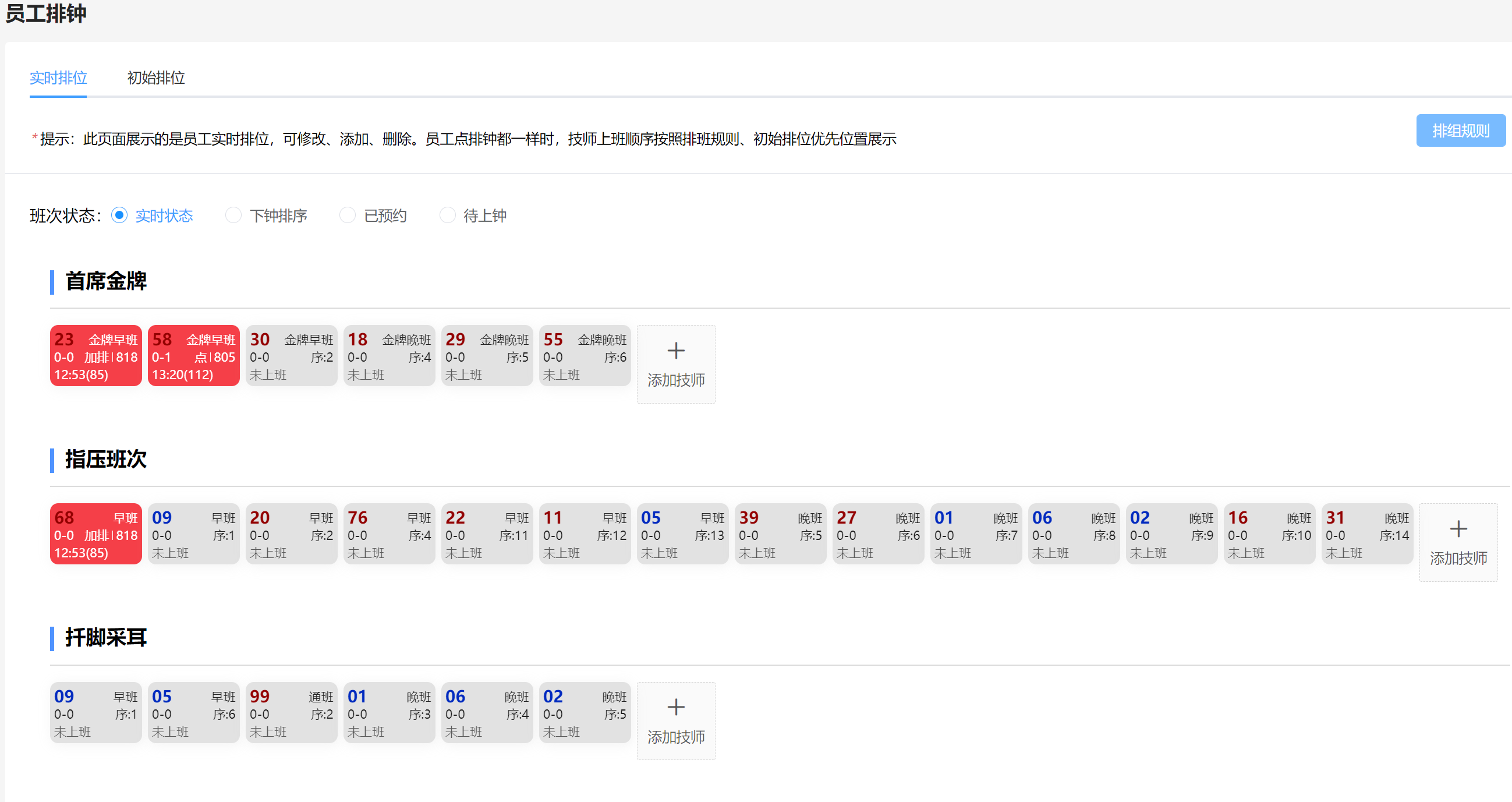Viewport: 1512px width, 802px height.
Task: Click 添加技师 plus in 指压班次 section
Action: (1458, 530)
